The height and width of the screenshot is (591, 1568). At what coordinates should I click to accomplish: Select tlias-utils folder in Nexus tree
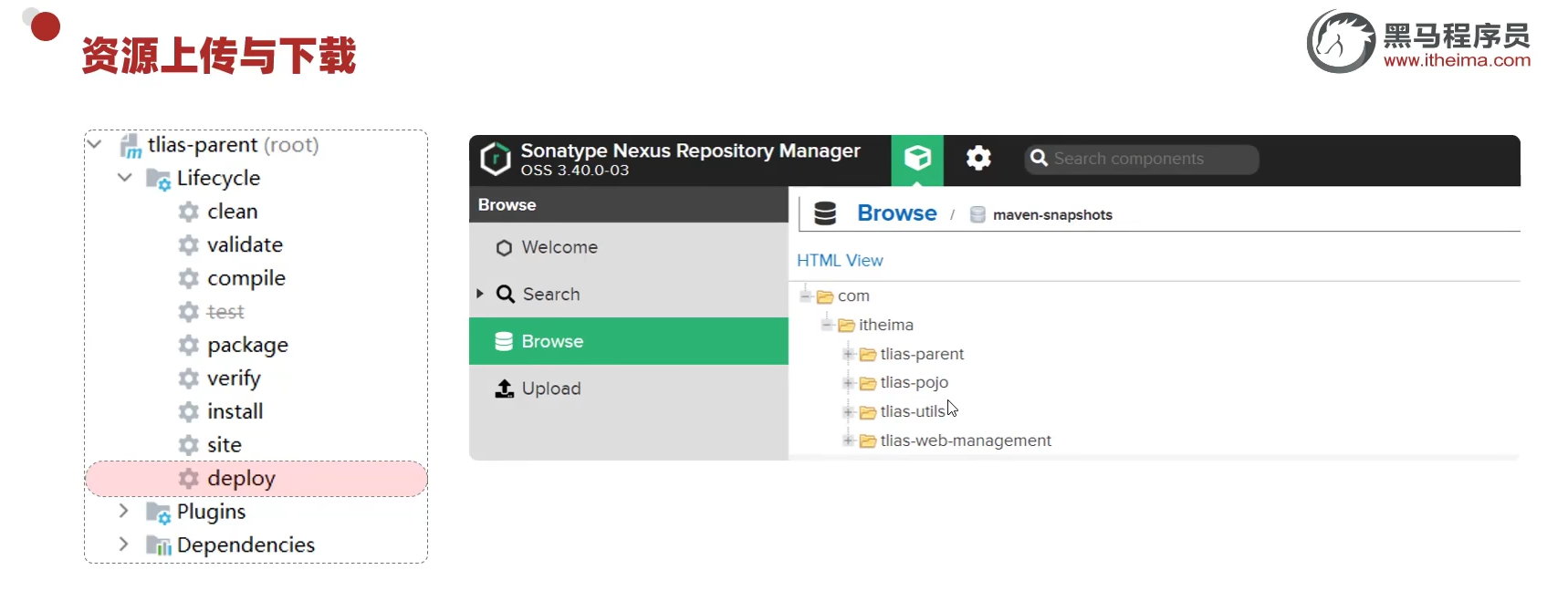point(913,411)
